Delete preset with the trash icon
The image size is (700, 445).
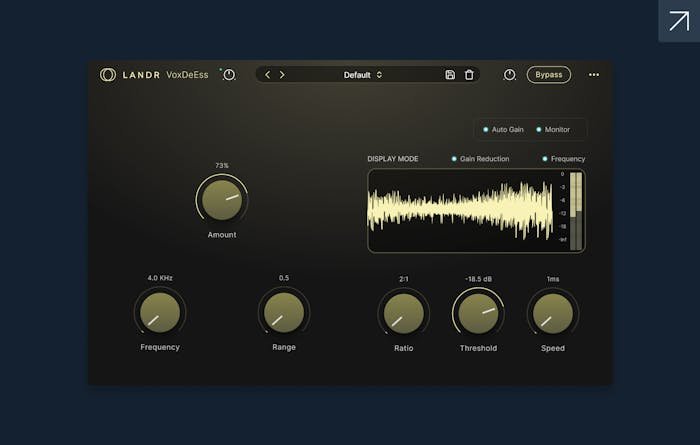click(469, 75)
